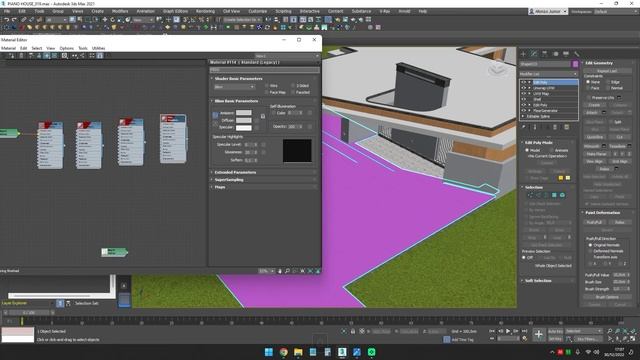Viewport: 640px width, 360px height.
Task: Expand the SuperSampling rollout
Action: 229,180
